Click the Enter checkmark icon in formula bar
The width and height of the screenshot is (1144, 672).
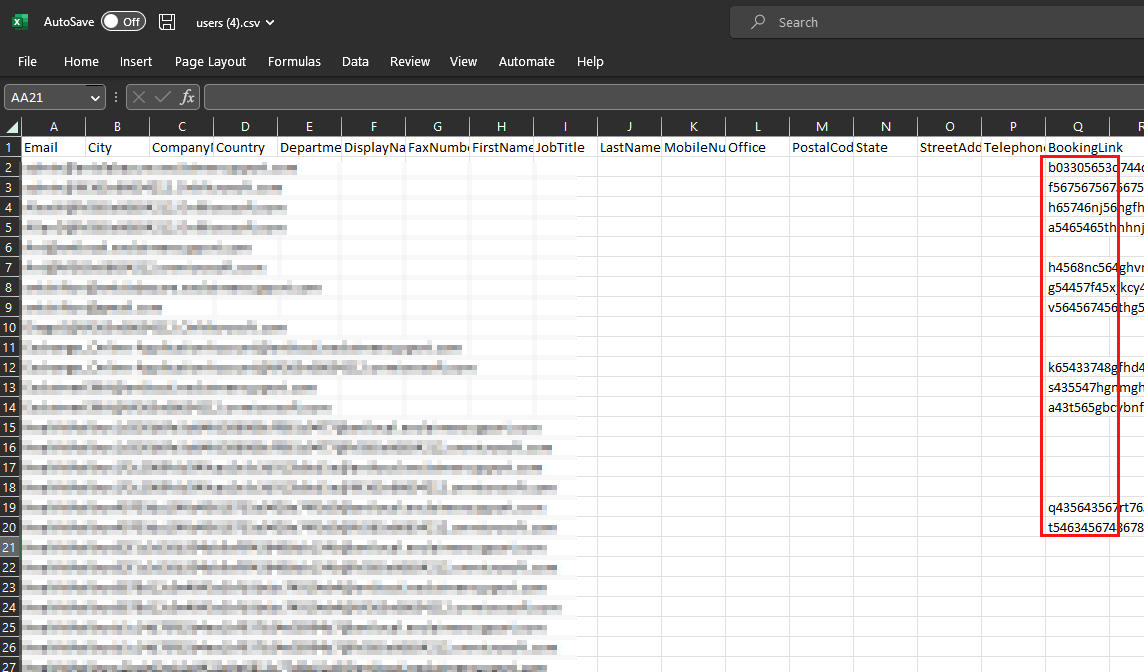point(162,97)
